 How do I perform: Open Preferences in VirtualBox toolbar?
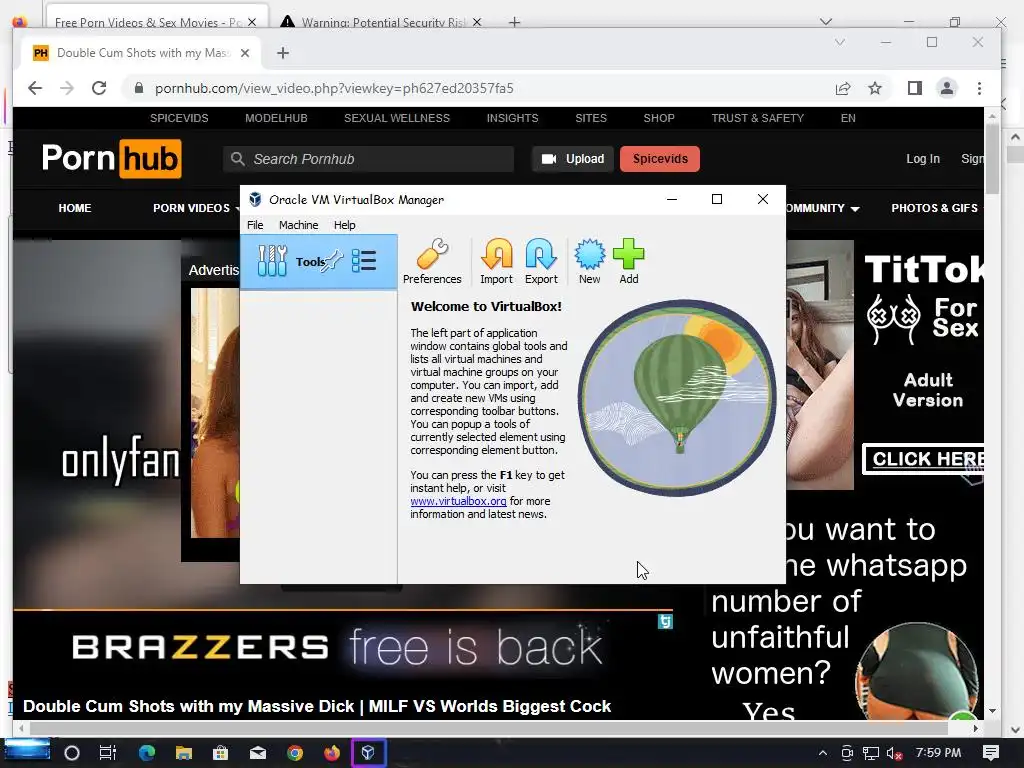432,261
